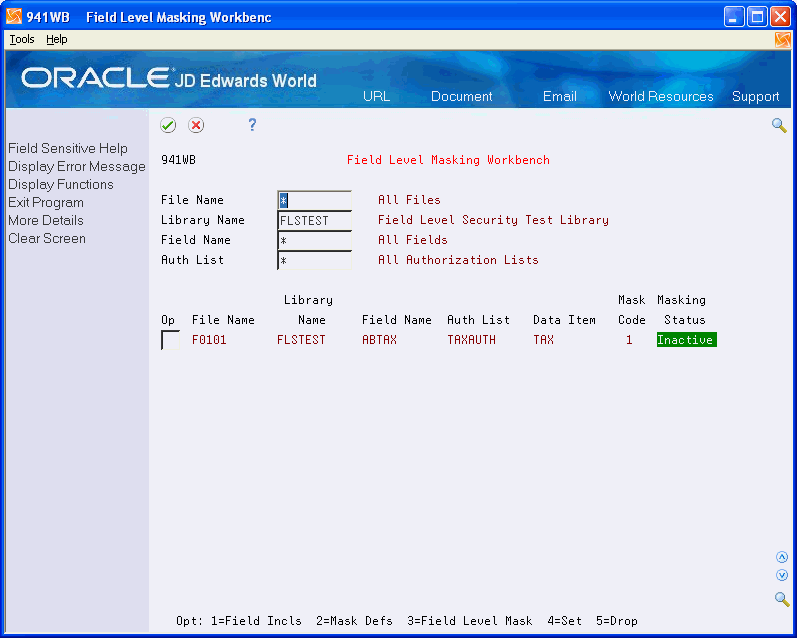
Task: Click the Field Level Masking Workbench heading
Action: (448, 160)
